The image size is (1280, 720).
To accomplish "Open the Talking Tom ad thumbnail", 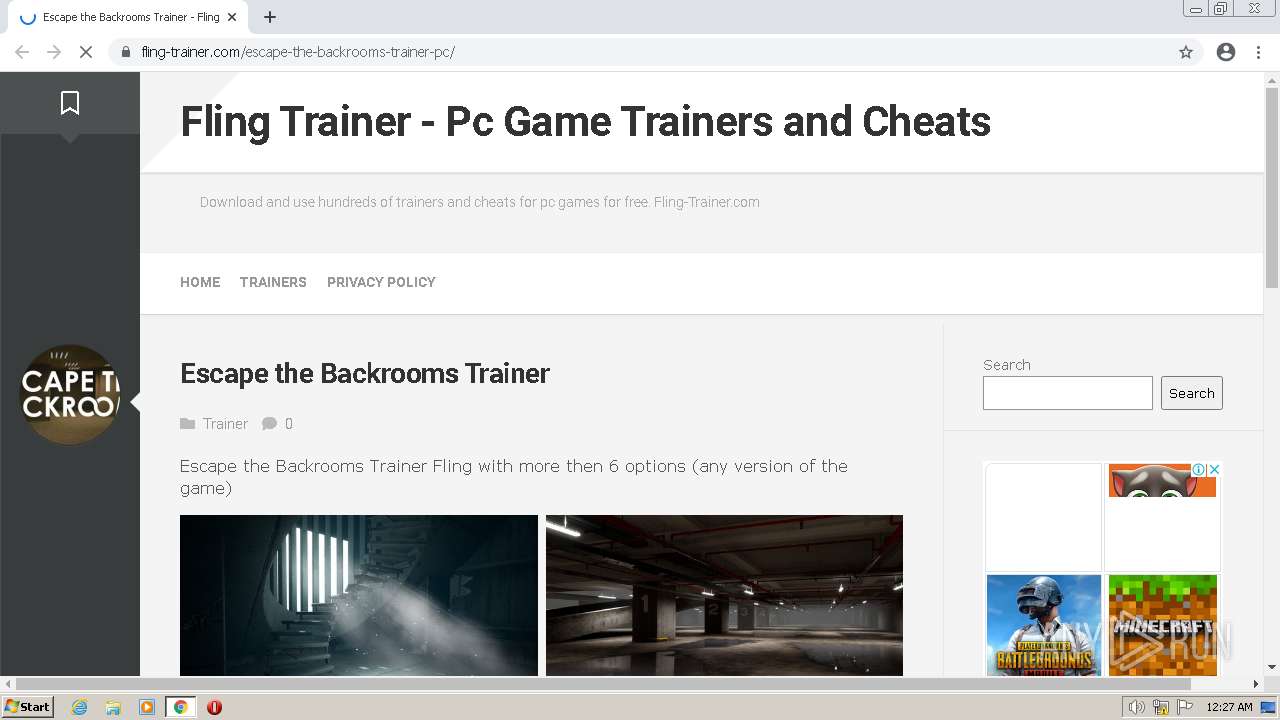I will (1162, 481).
